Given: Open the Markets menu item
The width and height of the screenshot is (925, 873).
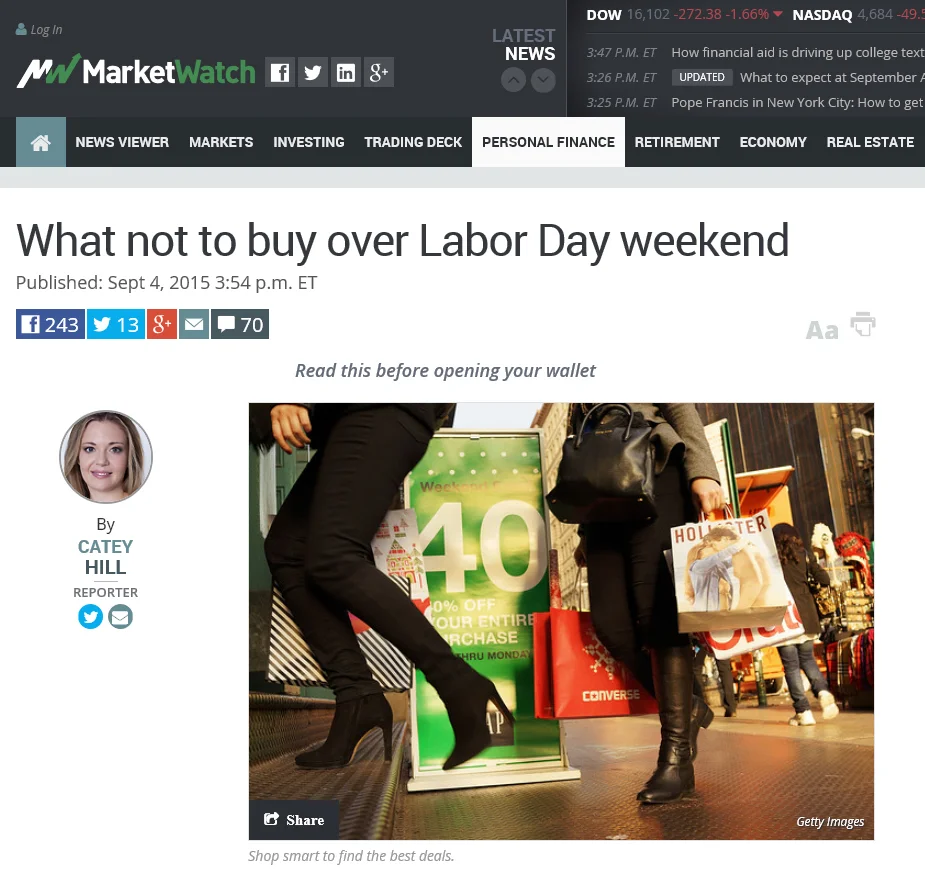Looking at the screenshot, I should (x=221, y=142).
